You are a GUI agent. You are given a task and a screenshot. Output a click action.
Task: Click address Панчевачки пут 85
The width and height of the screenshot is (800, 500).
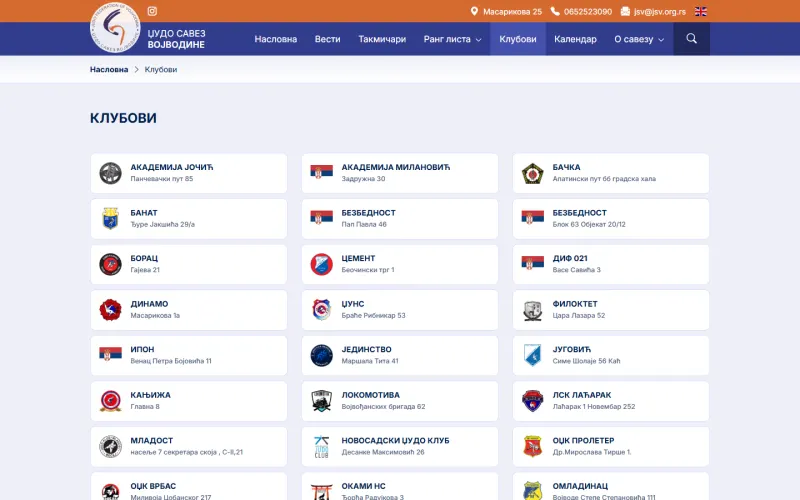coord(162,179)
